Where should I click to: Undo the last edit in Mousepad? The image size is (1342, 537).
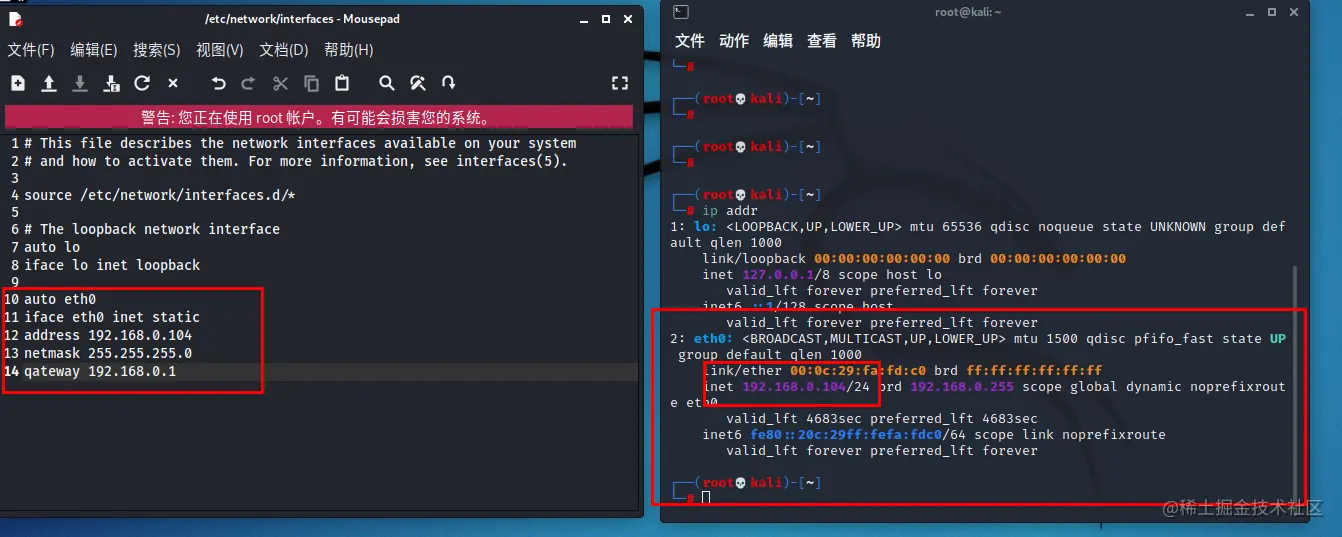tap(218, 83)
